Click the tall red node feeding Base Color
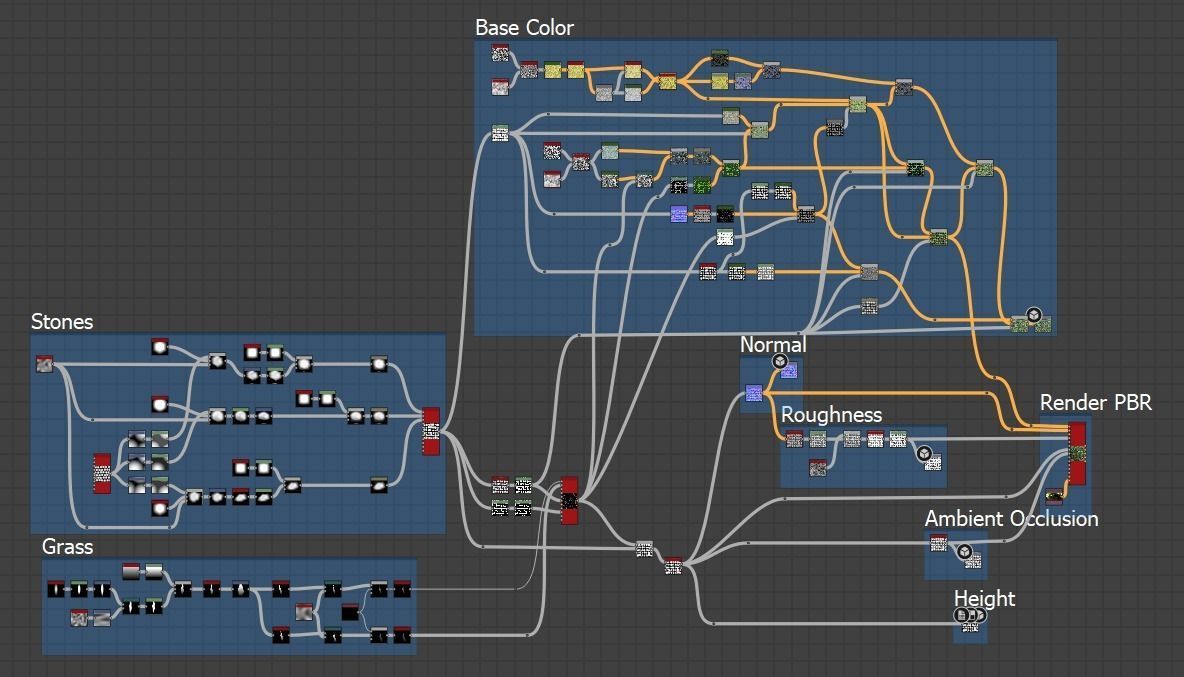The image size is (1184, 677). tap(569, 500)
